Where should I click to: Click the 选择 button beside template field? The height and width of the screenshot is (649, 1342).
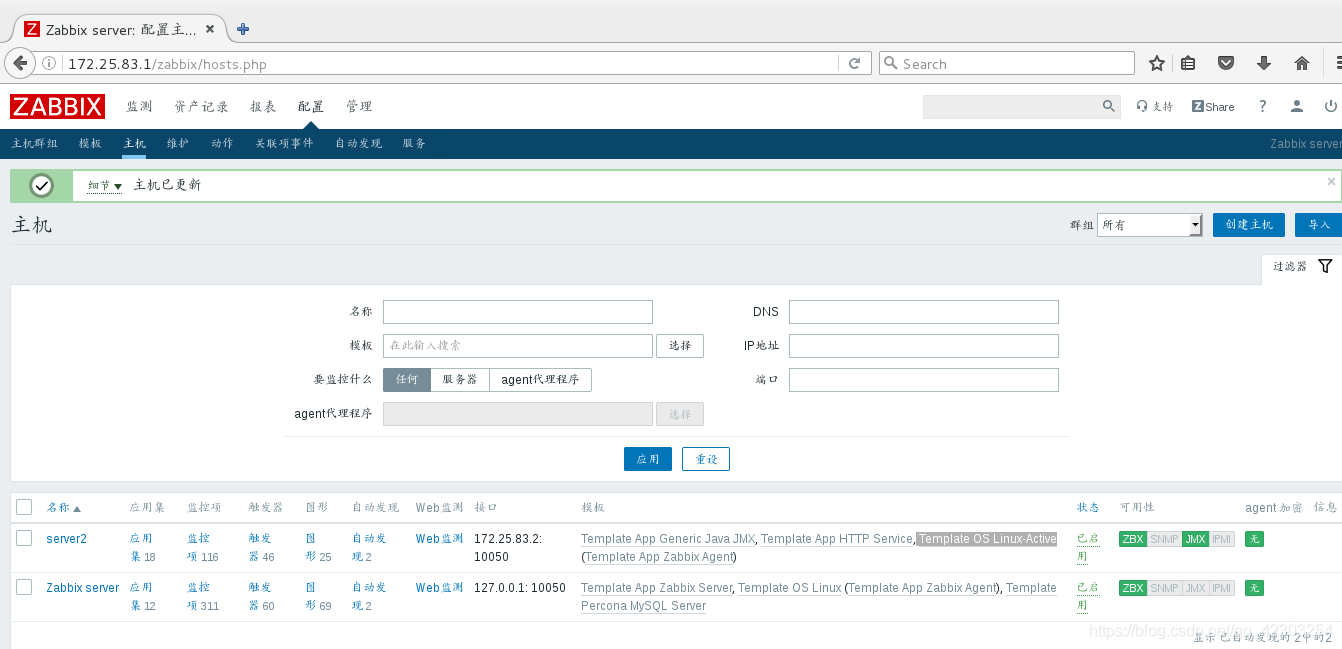(680, 345)
